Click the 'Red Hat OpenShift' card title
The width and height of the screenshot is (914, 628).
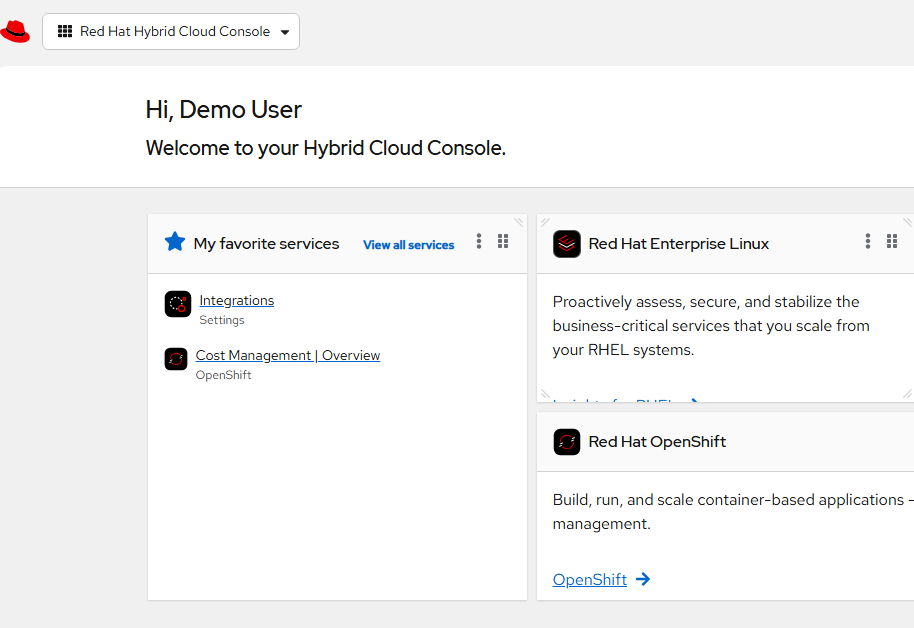(658, 442)
